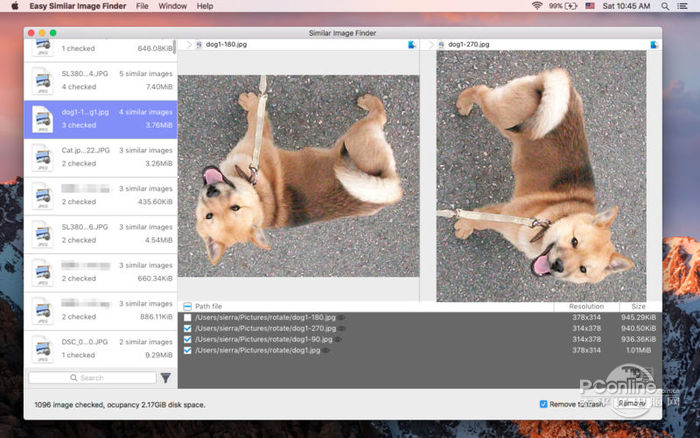Viewport: 700px width, 438px height.
Task: Expand the arrow before dog1-270.jpg title
Action: click(431, 45)
